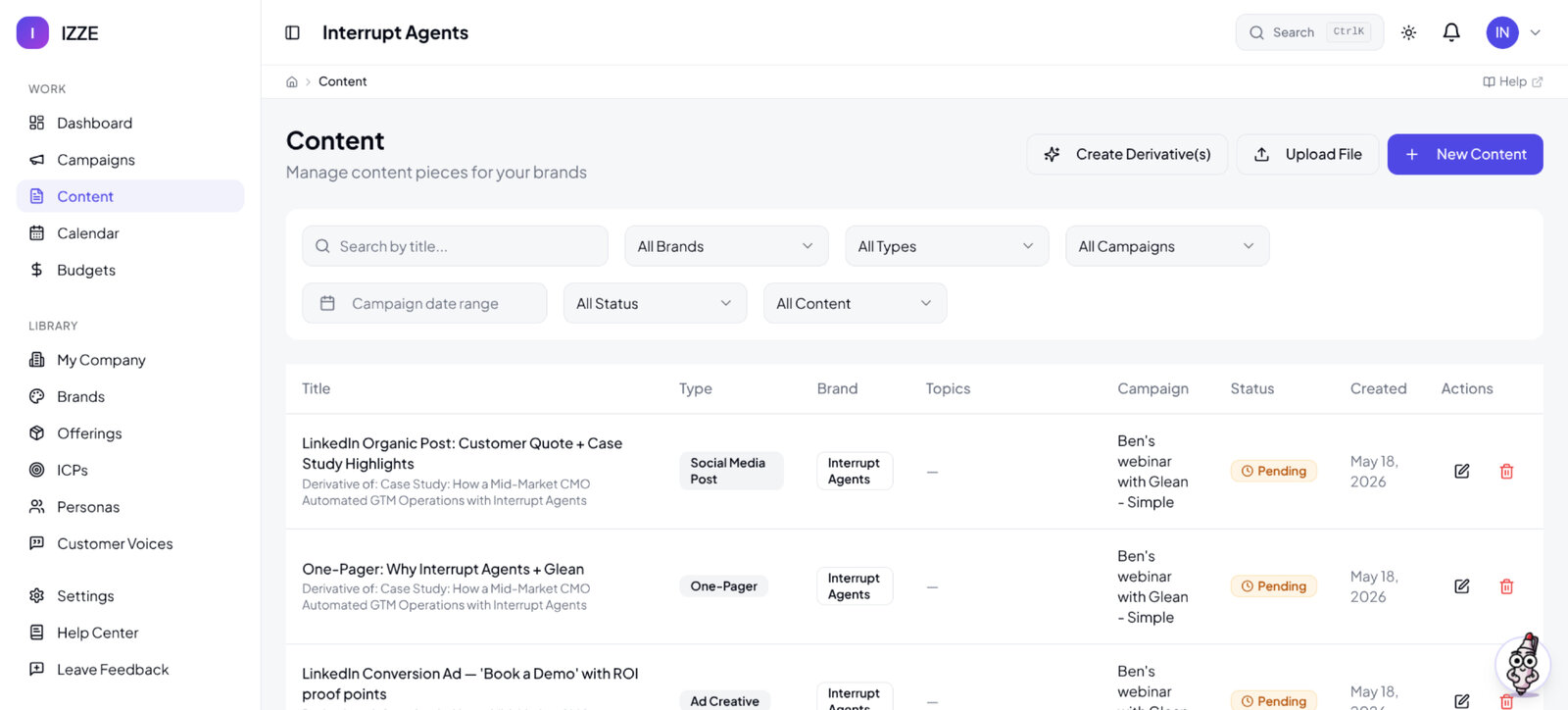Open the chatbot mascot assistant

1522,664
